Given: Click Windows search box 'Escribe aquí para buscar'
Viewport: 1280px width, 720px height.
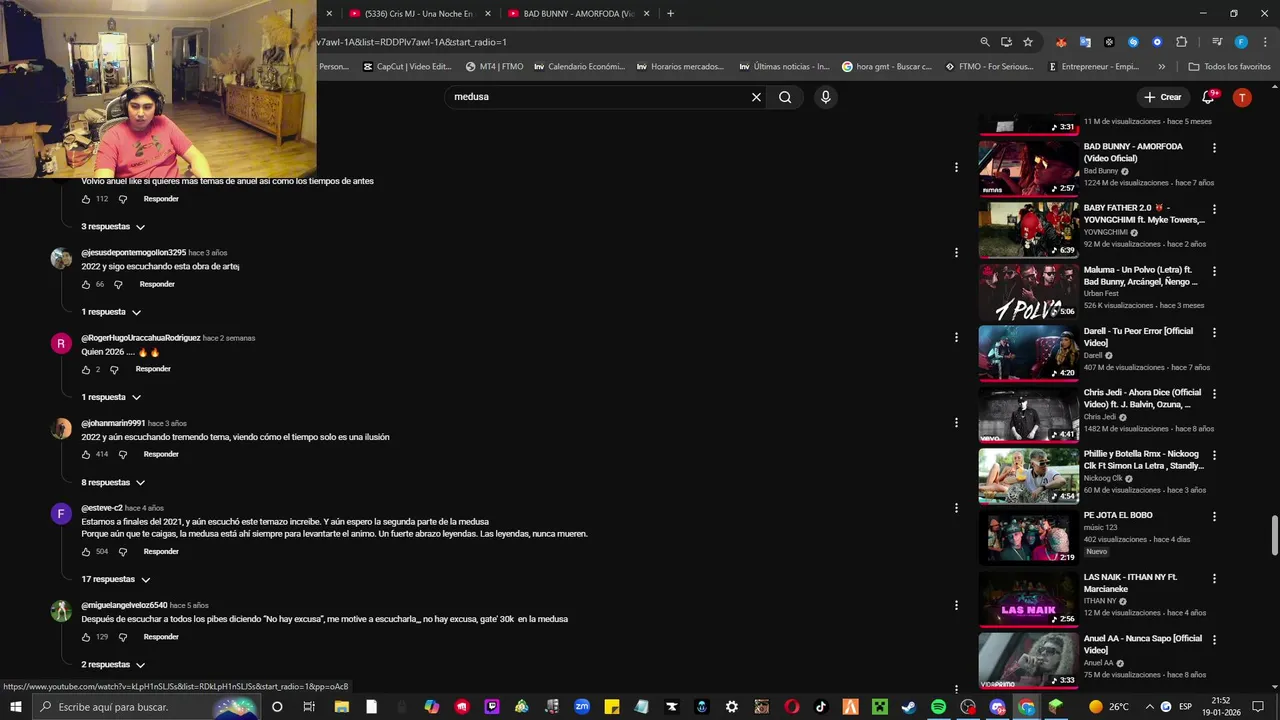Looking at the screenshot, I should click(148, 707).
